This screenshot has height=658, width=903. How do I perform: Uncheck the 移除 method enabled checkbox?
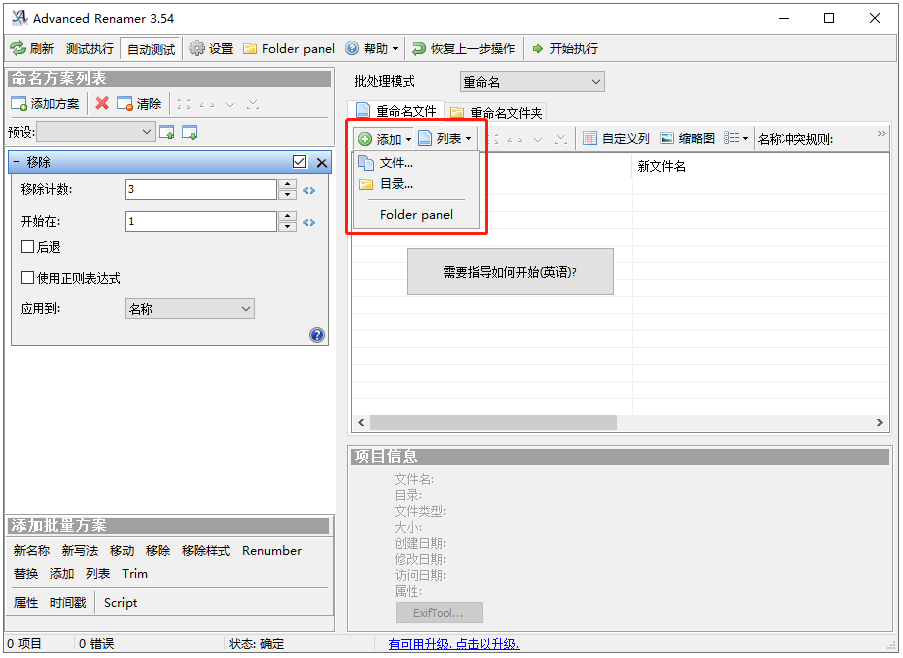click(299, 162)
